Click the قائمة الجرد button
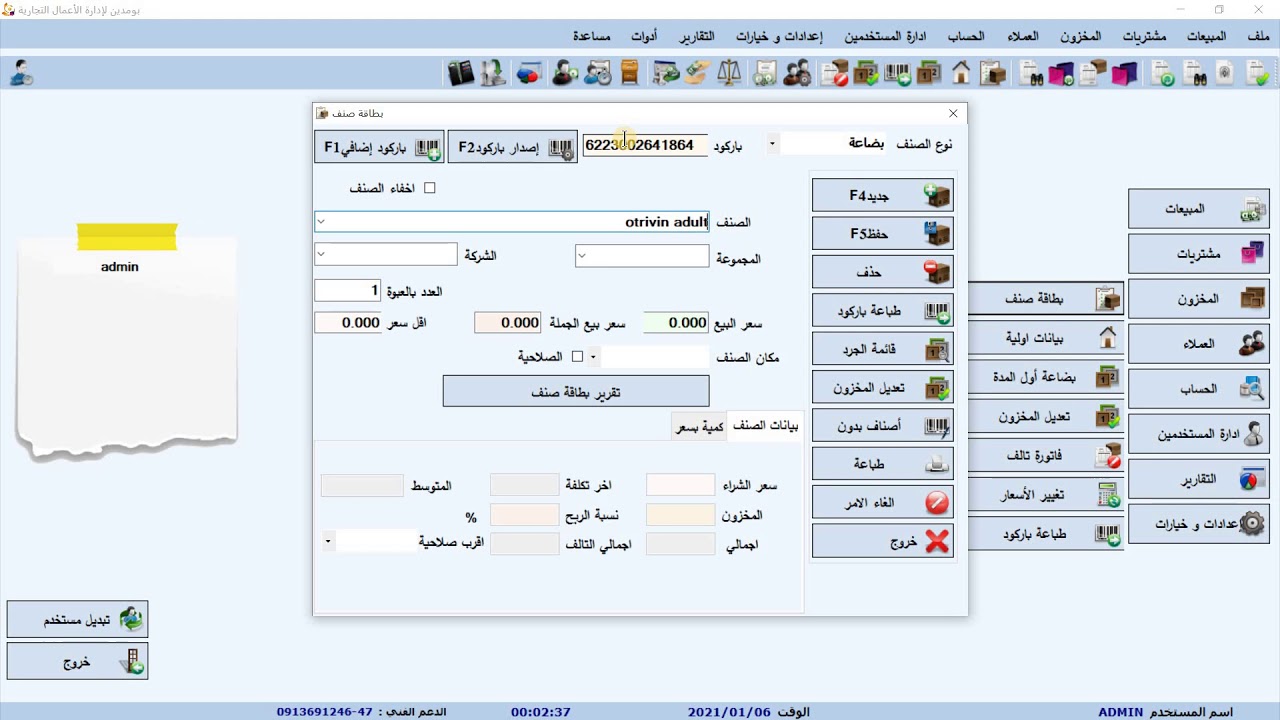 click(883, 349)
